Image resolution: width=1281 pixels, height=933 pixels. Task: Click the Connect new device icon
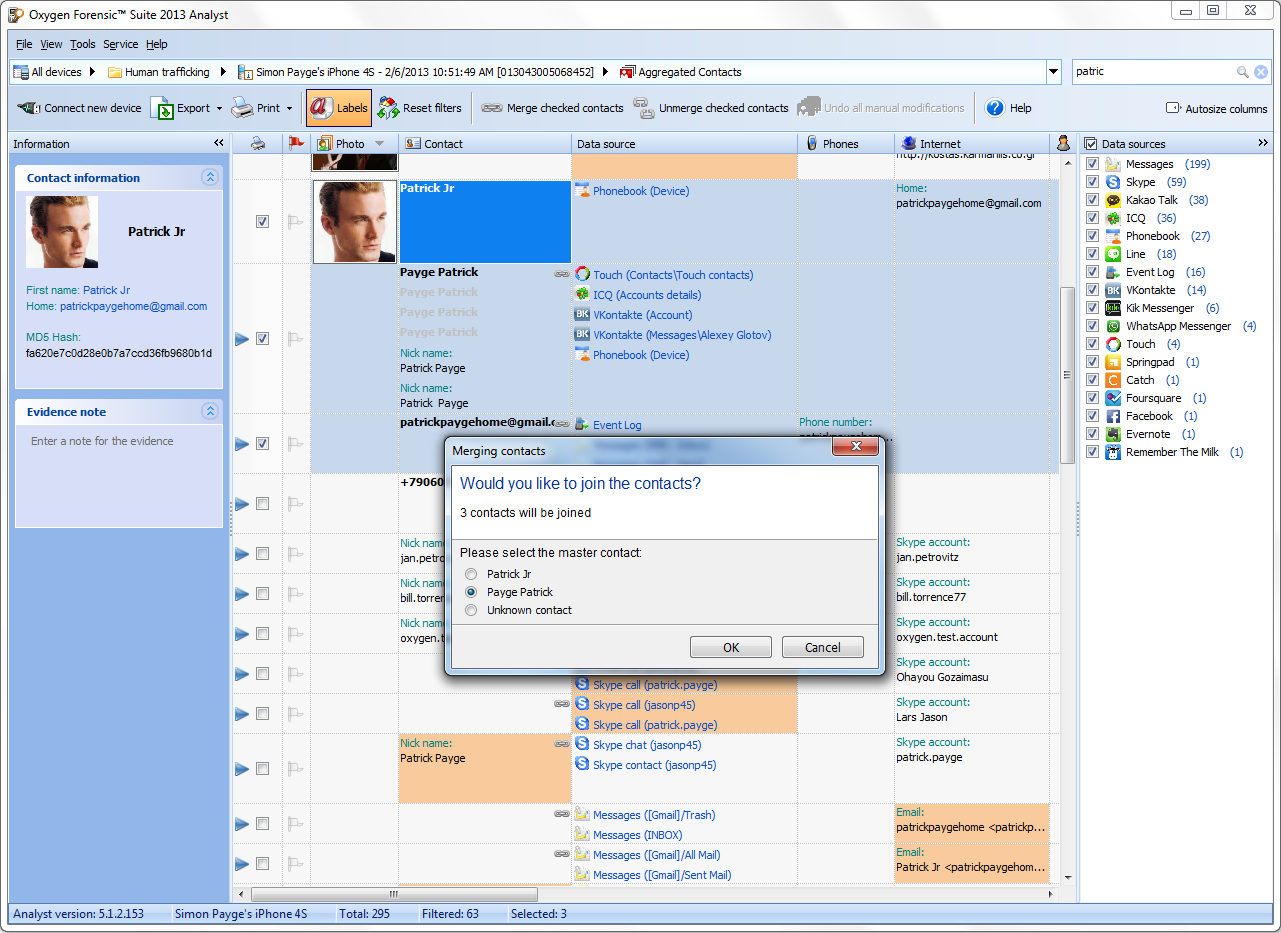[28, 108]
